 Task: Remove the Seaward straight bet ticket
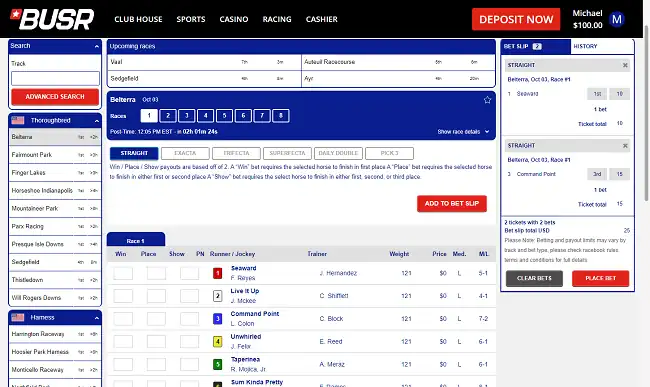tap(625, 65)
